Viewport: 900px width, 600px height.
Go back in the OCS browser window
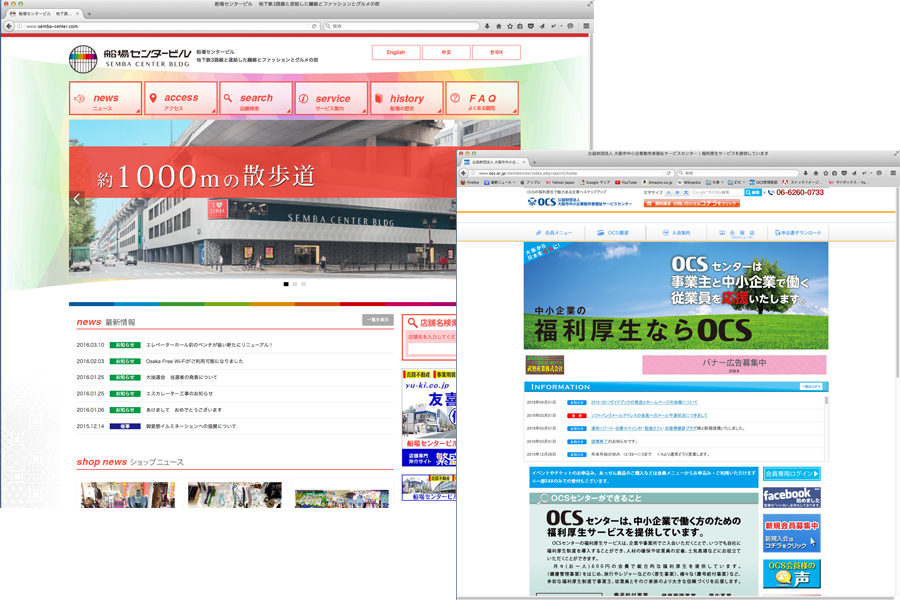click(464, 173)
